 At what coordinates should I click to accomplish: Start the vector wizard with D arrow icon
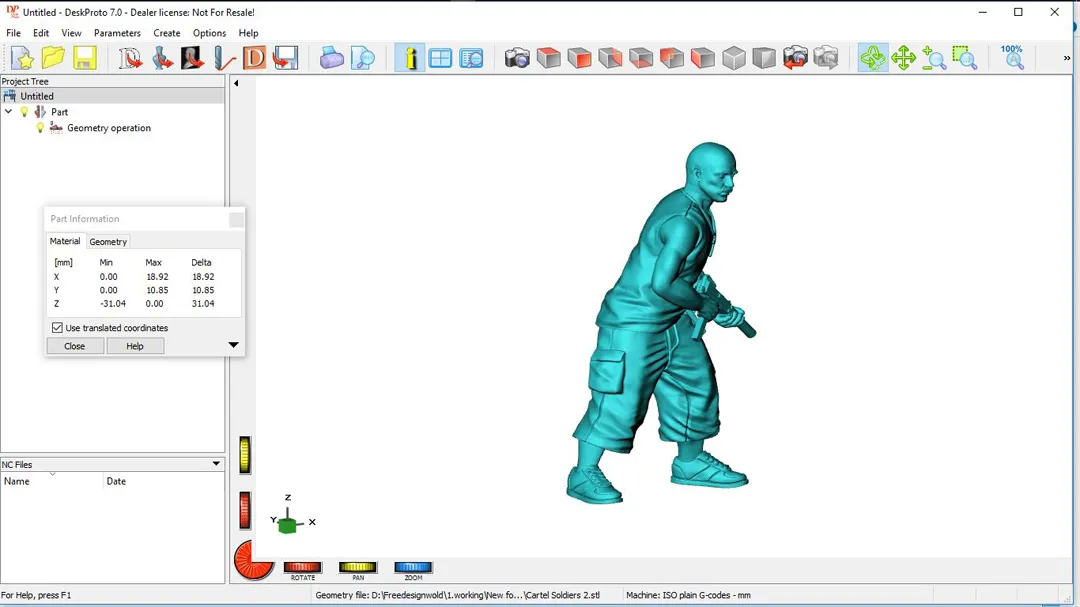pyautogui.click(x=130, y=58)
